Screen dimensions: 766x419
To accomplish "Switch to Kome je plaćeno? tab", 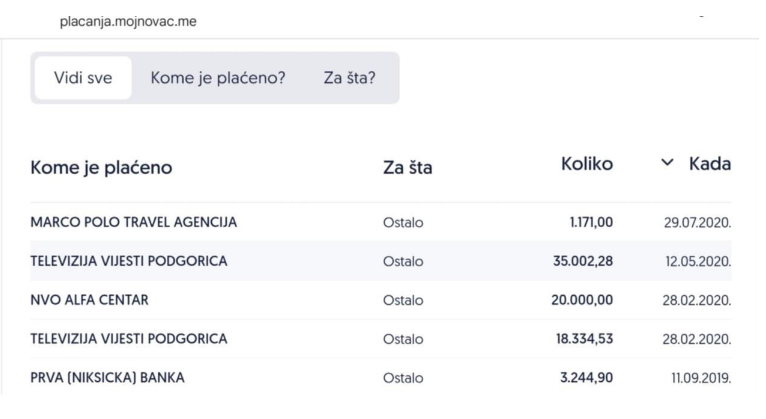I will (x=218, y=78).
